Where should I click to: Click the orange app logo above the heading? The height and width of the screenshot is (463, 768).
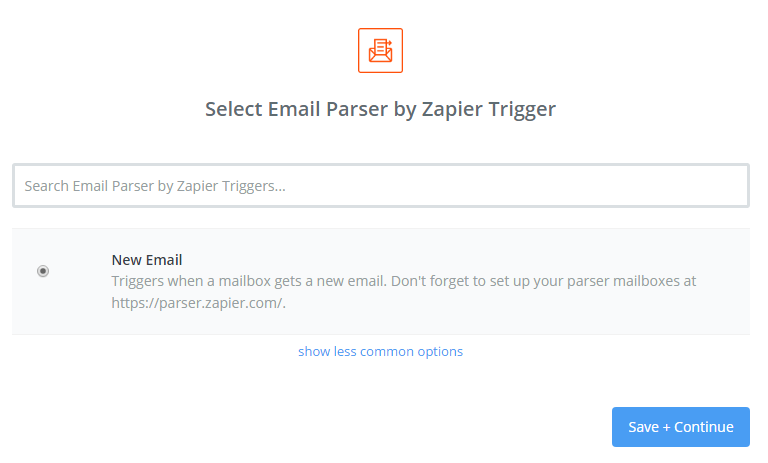click(x=380, y=50)
